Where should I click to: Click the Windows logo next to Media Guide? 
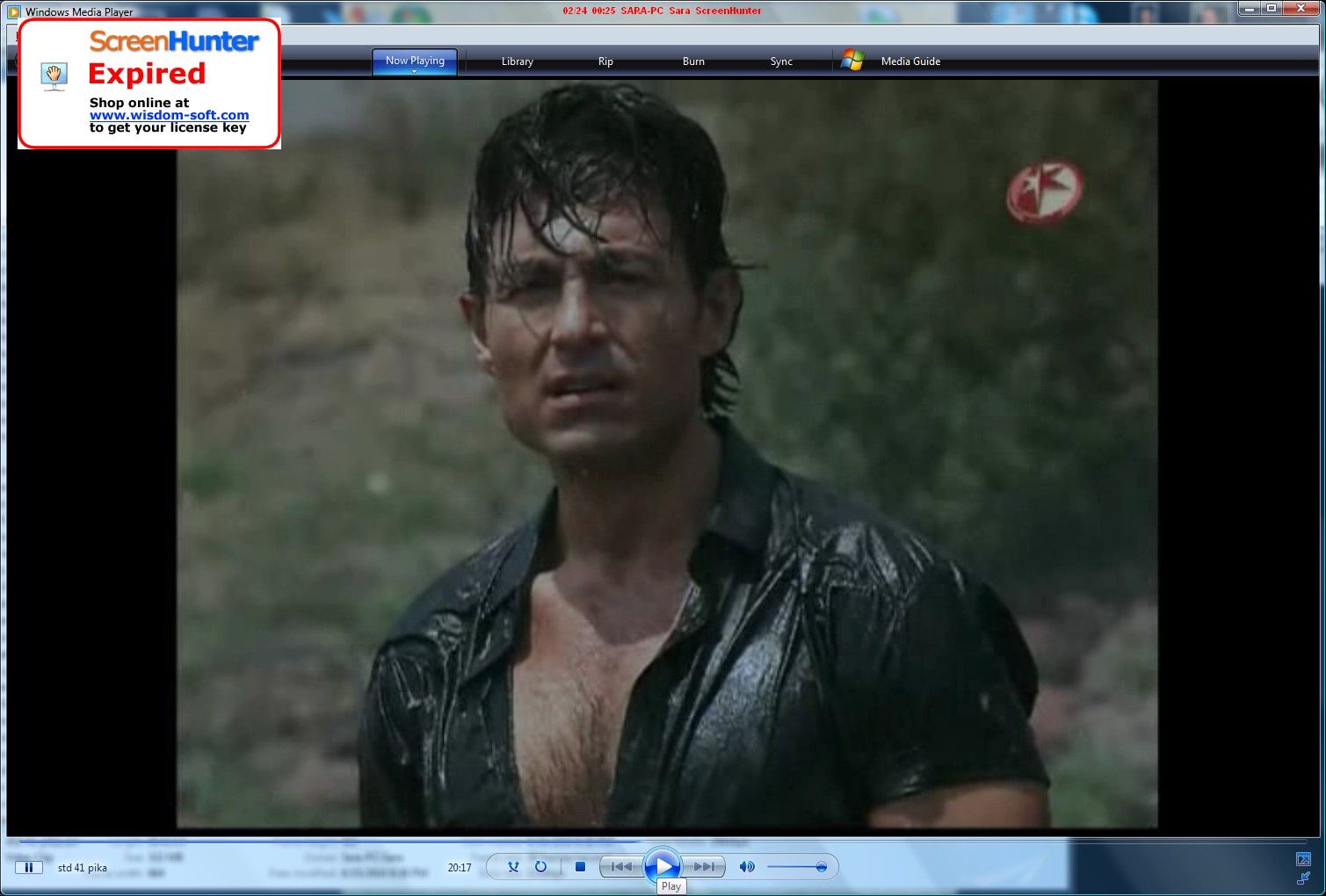pos(851,61)
